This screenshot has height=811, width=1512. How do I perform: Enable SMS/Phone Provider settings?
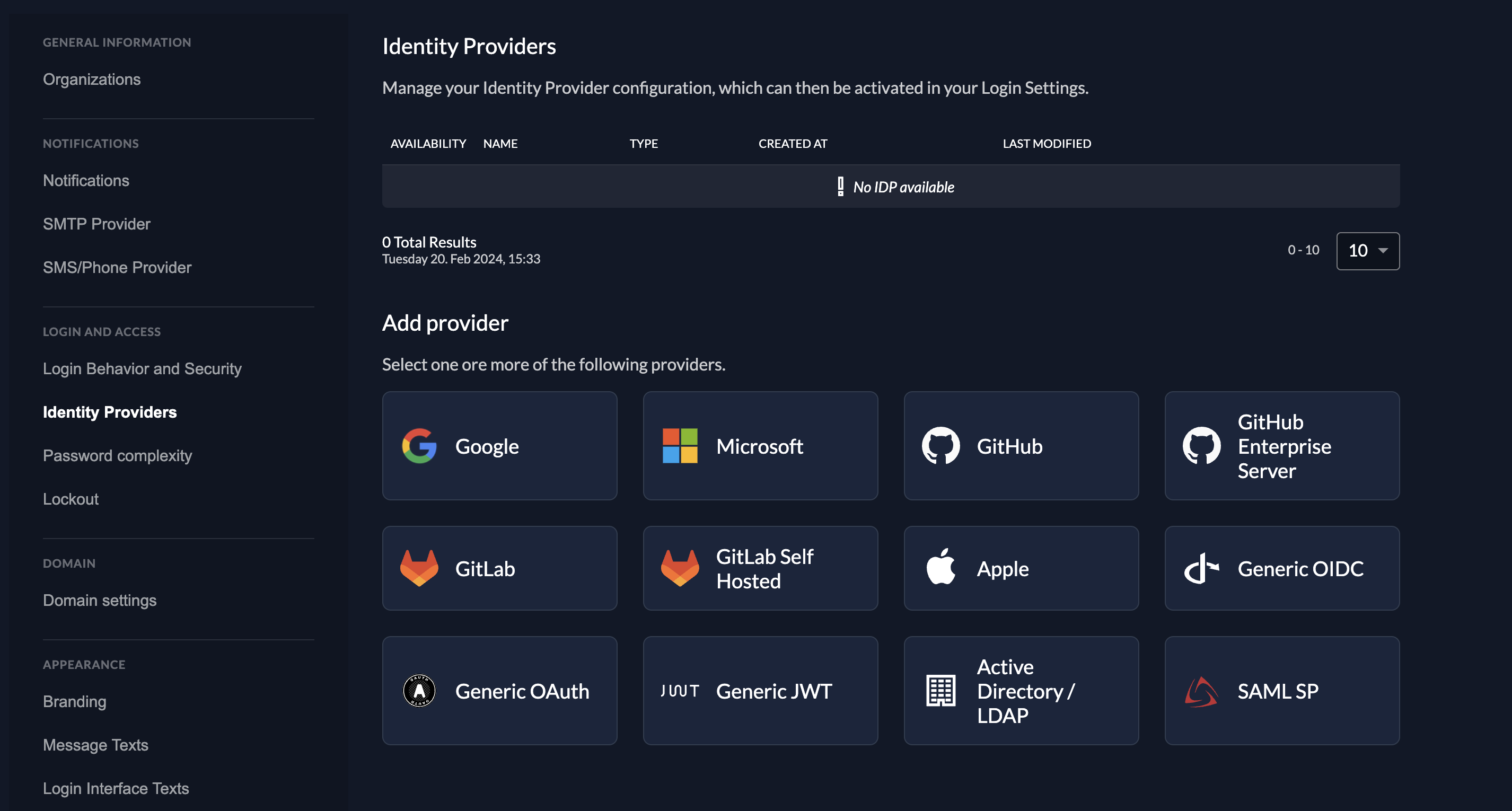[116, 267]
